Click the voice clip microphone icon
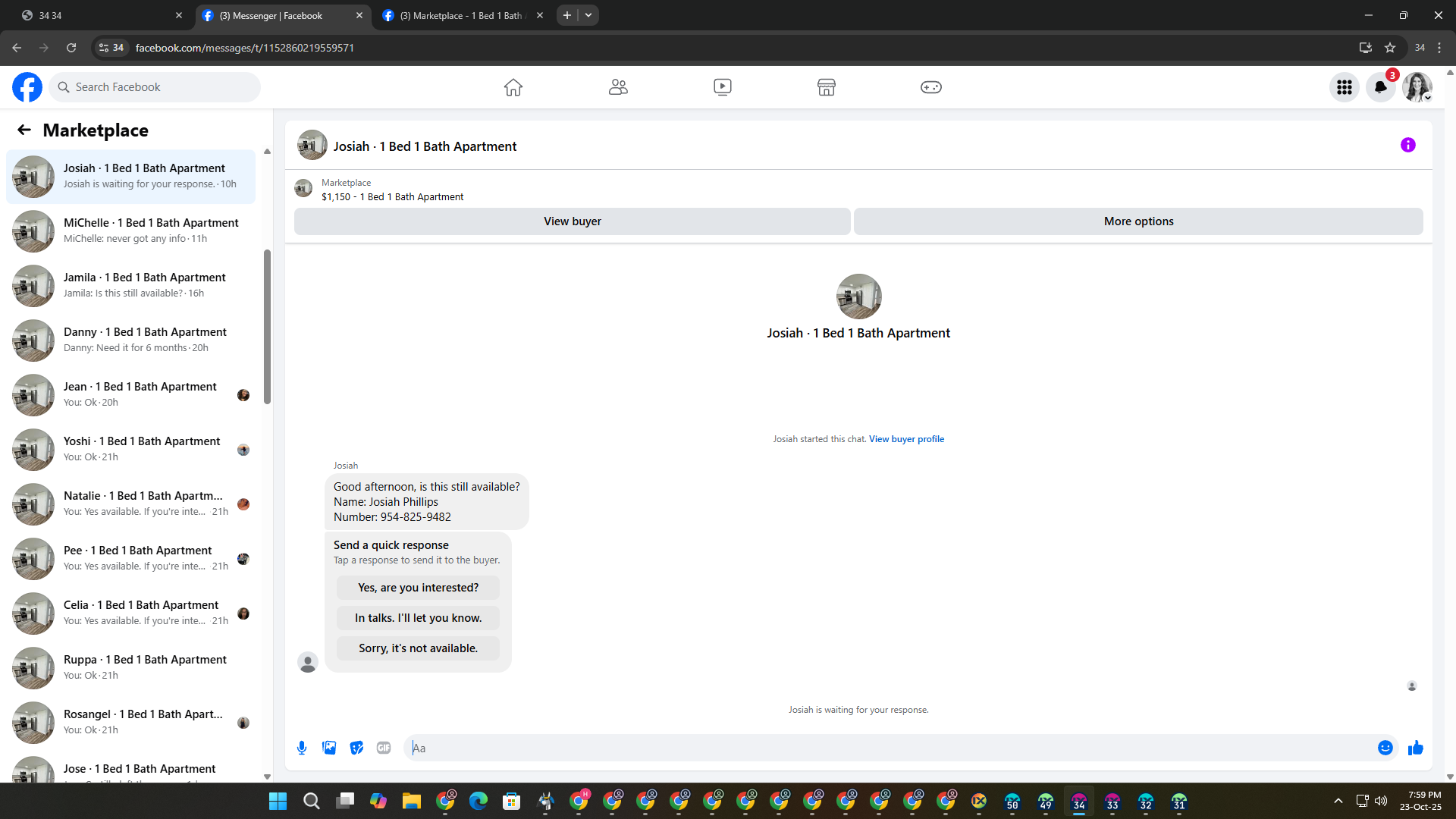 (302, 748)
